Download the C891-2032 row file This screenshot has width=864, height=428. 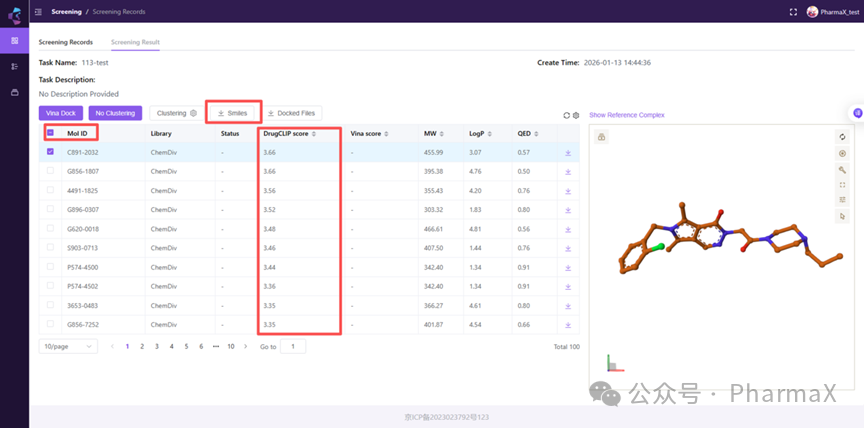(x=568, y=153)
